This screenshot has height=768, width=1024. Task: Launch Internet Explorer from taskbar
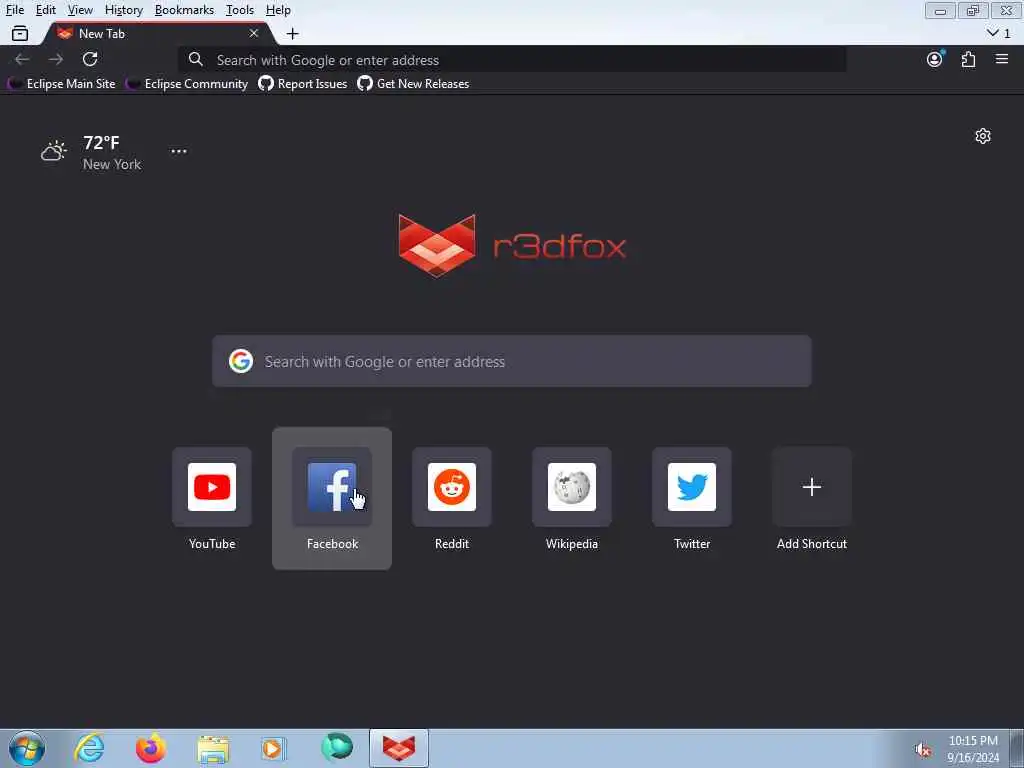pos(89,748)
